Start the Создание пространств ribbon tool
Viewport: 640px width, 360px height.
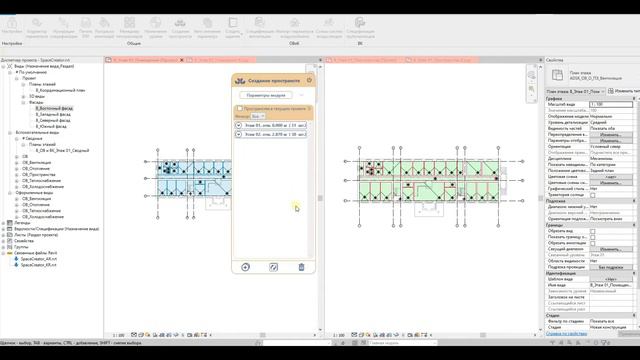180,27
